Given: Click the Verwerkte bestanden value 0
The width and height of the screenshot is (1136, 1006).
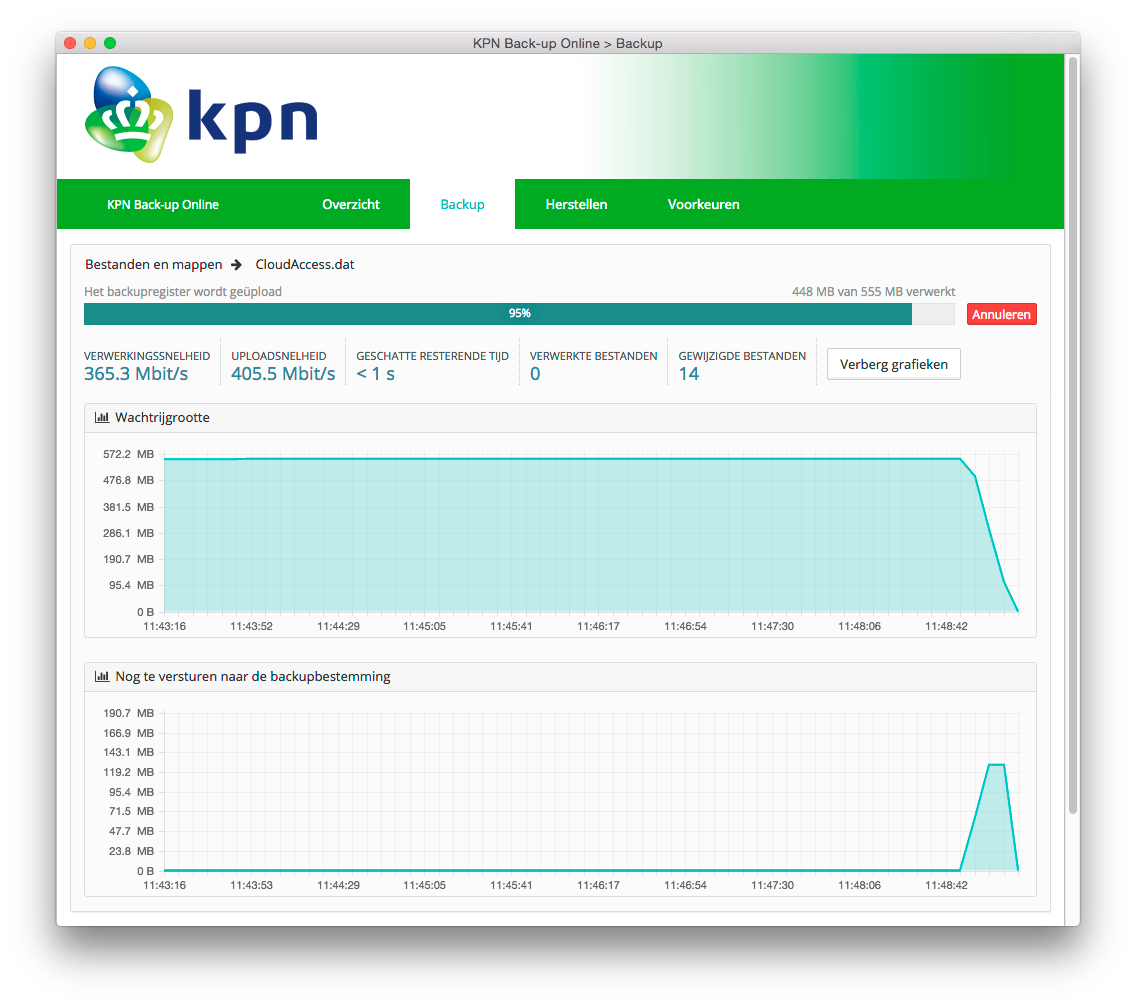Looking at the screenshot, I should 535,374.
